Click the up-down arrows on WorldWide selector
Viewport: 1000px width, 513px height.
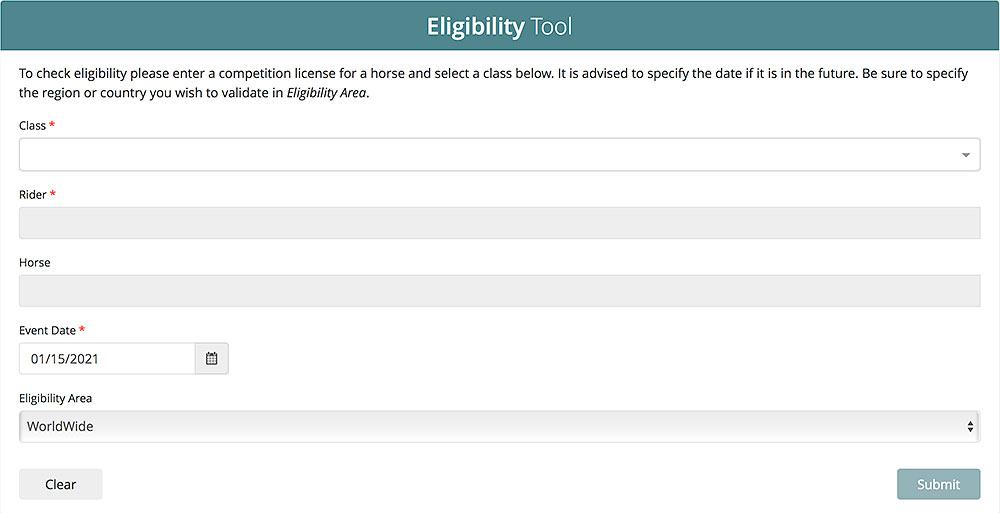969,427
